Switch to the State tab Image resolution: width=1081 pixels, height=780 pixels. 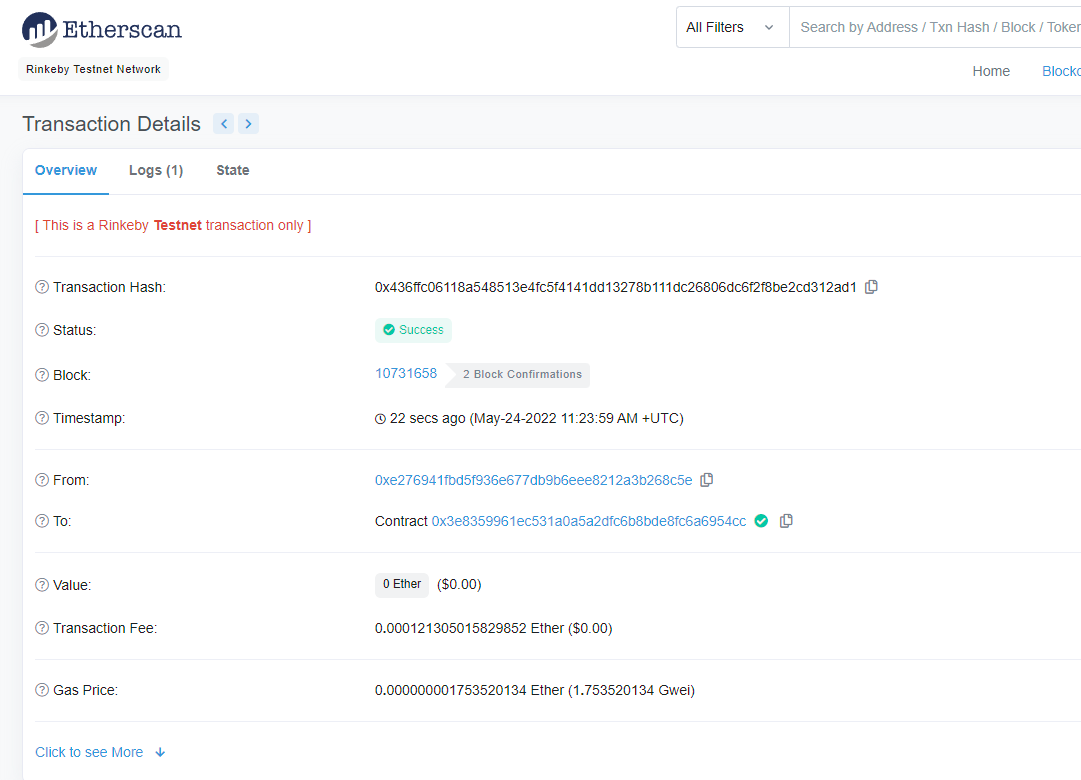pos(233,170)
